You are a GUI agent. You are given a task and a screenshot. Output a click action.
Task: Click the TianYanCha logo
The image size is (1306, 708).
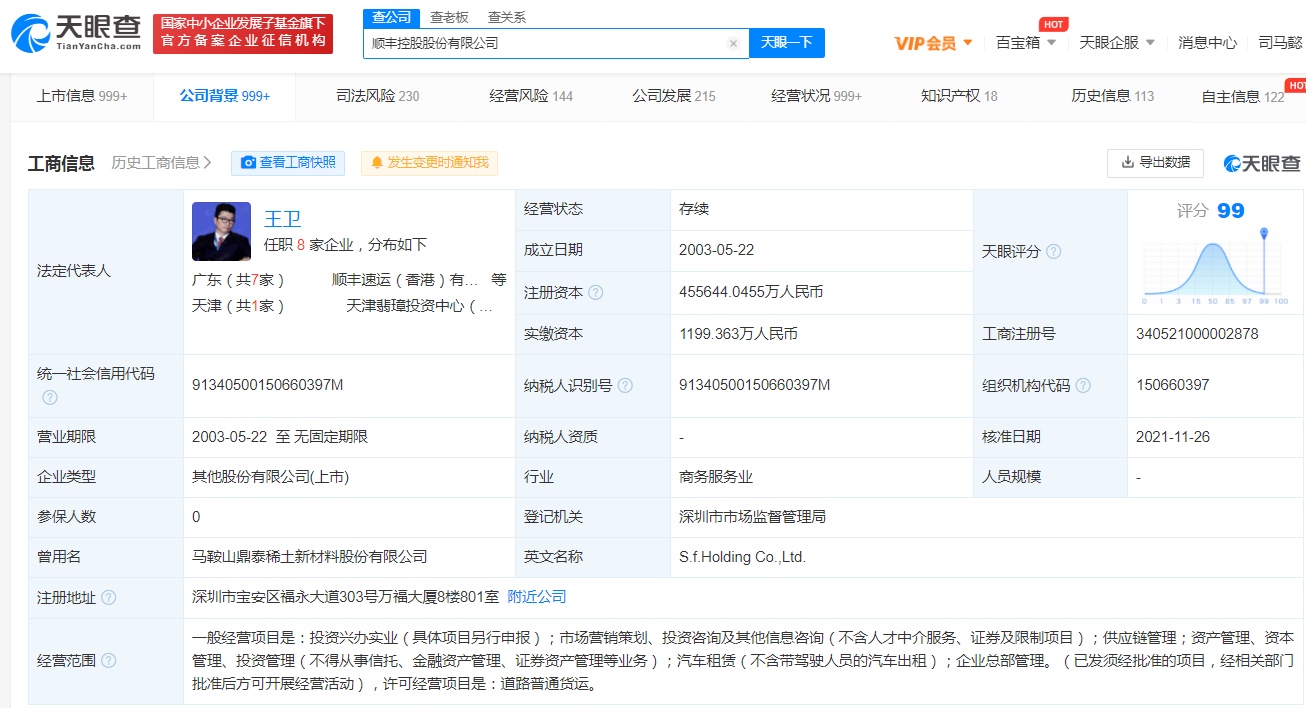[x=76, y=33]
